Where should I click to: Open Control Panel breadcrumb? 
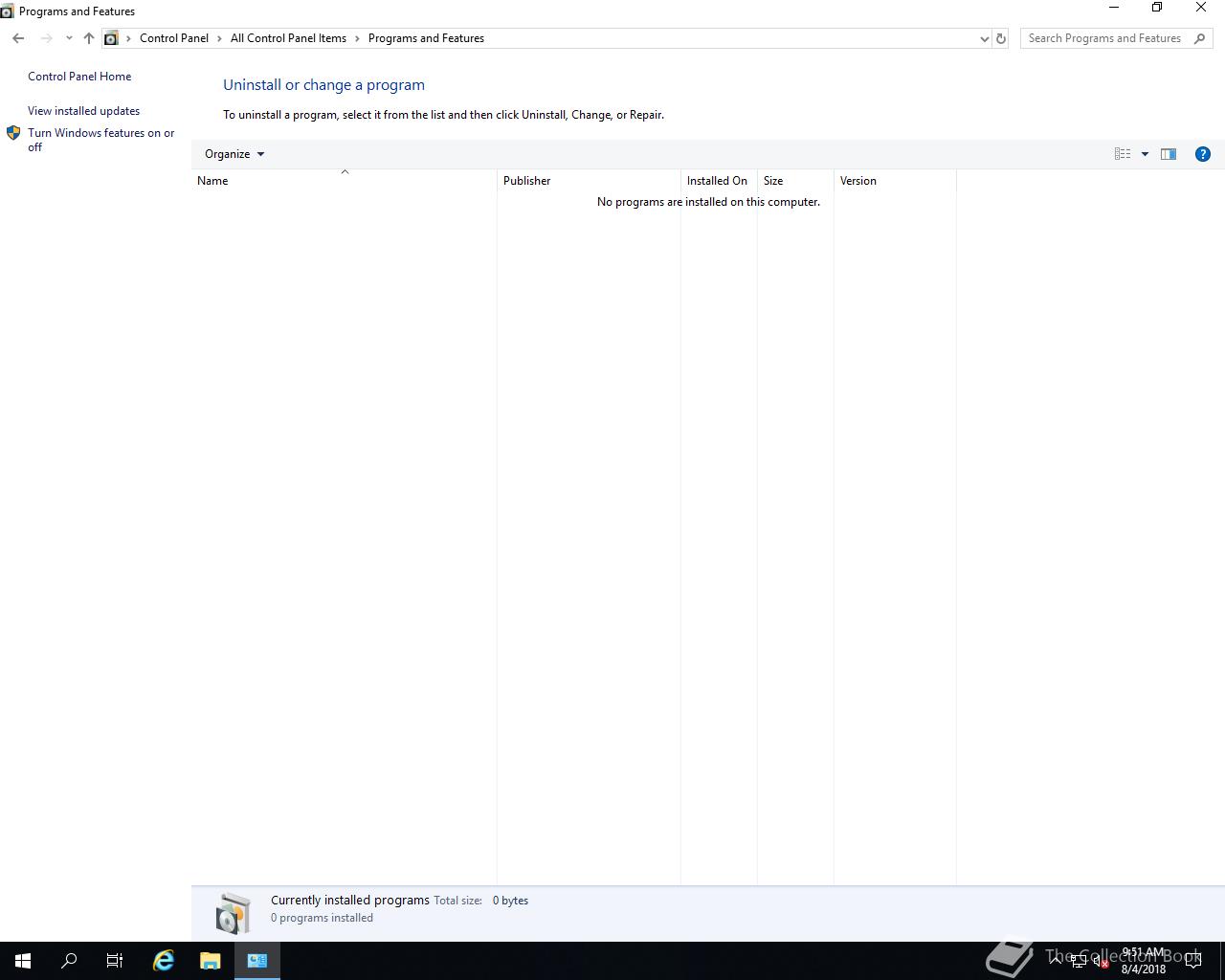click(x=174, y=38)
